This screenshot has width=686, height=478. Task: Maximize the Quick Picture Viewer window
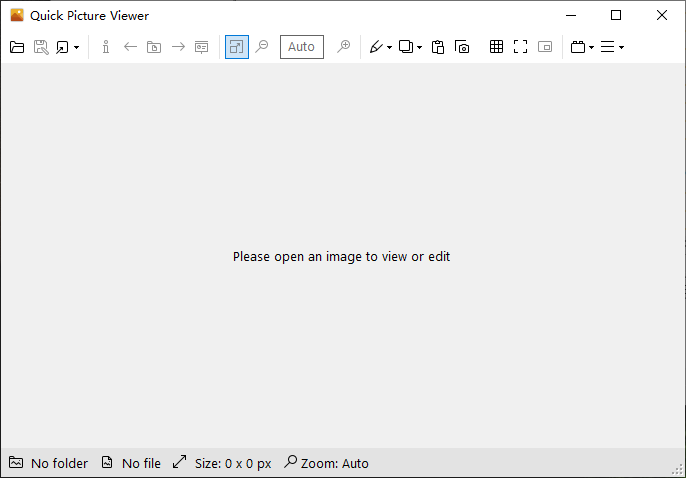(x=616, y=15)
